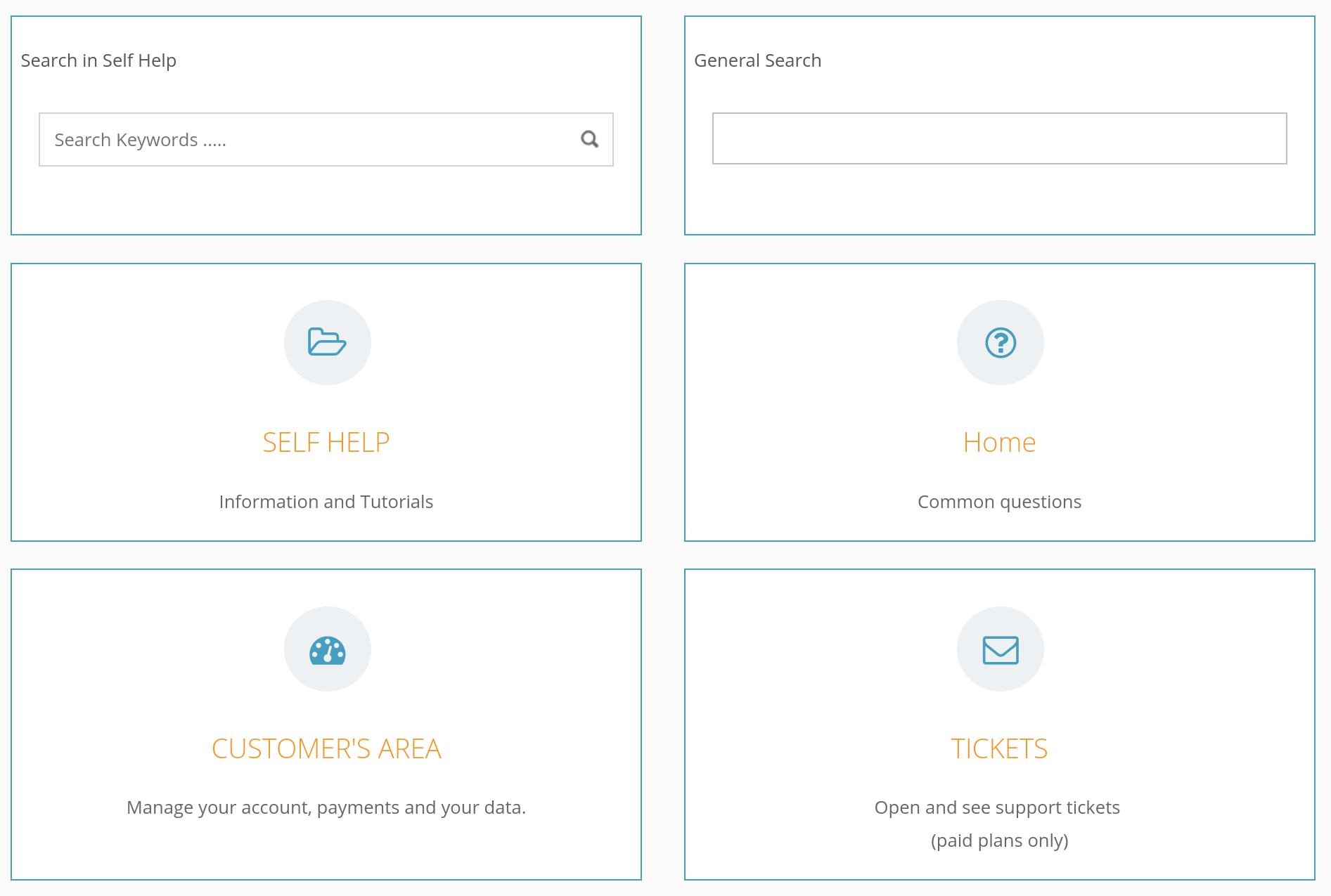This screenshot has width=1331, height=896.
Task: Click the Tickets envelope icon
Action: point(1001,650)
